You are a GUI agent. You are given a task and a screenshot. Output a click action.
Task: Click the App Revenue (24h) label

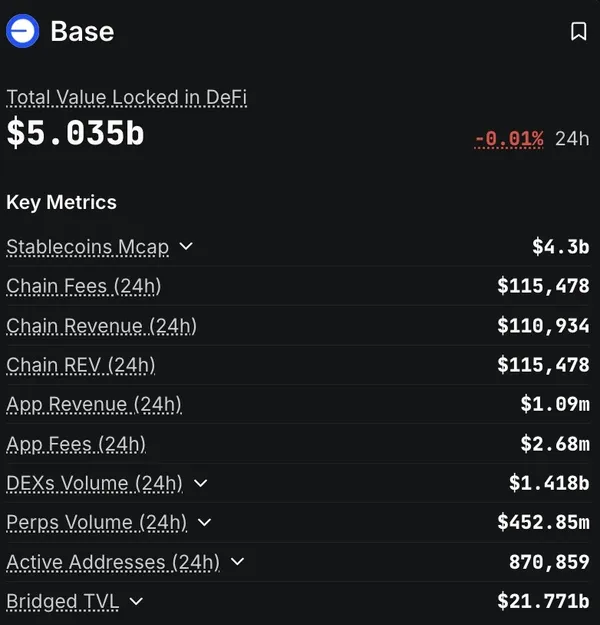[94, 404]
